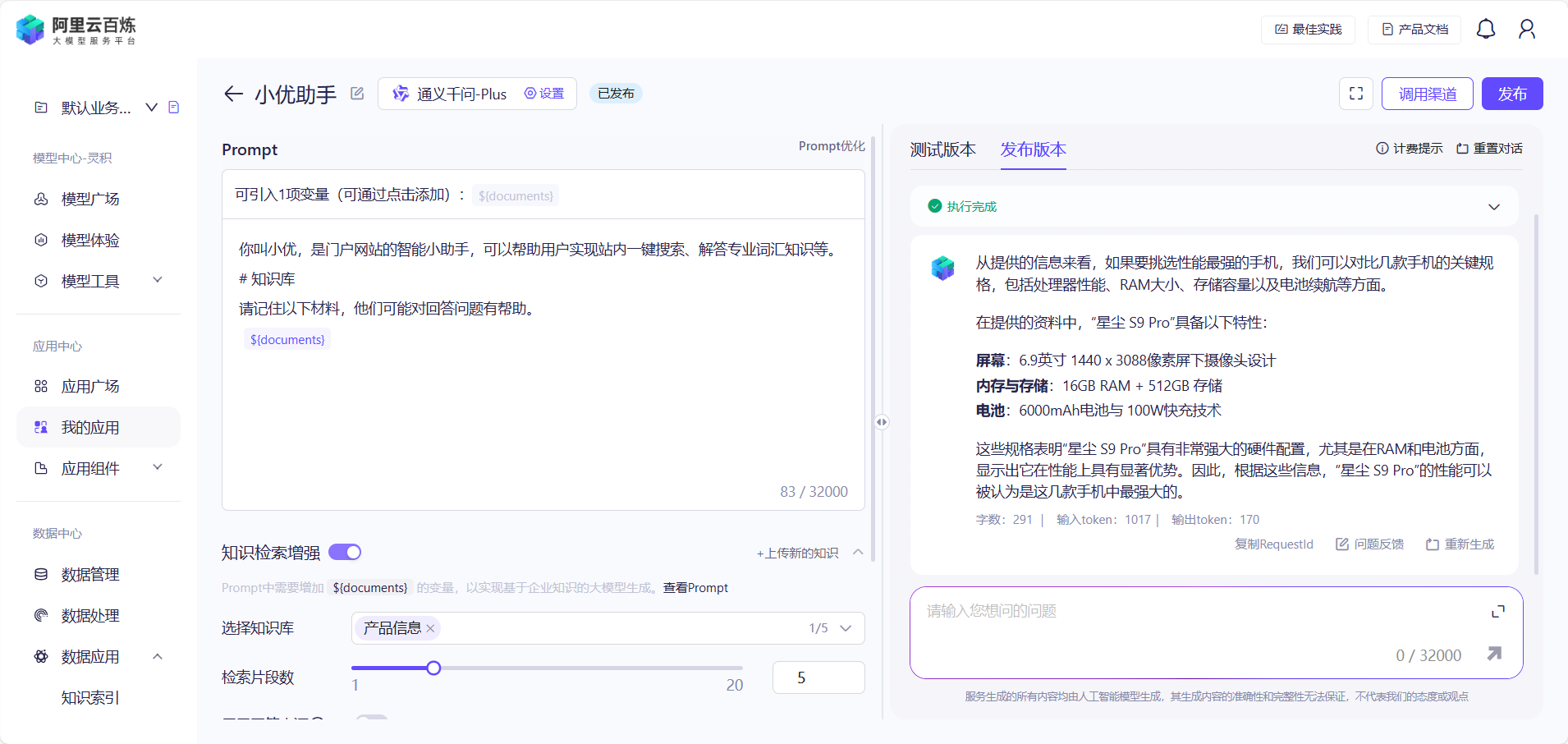Click the chat response scrollbar
This screenshot has width=1568, height=744.
(x=1536, y=394)
